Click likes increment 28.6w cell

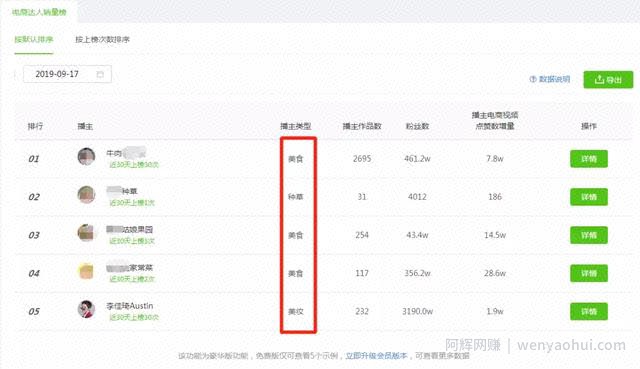[495, 273]
